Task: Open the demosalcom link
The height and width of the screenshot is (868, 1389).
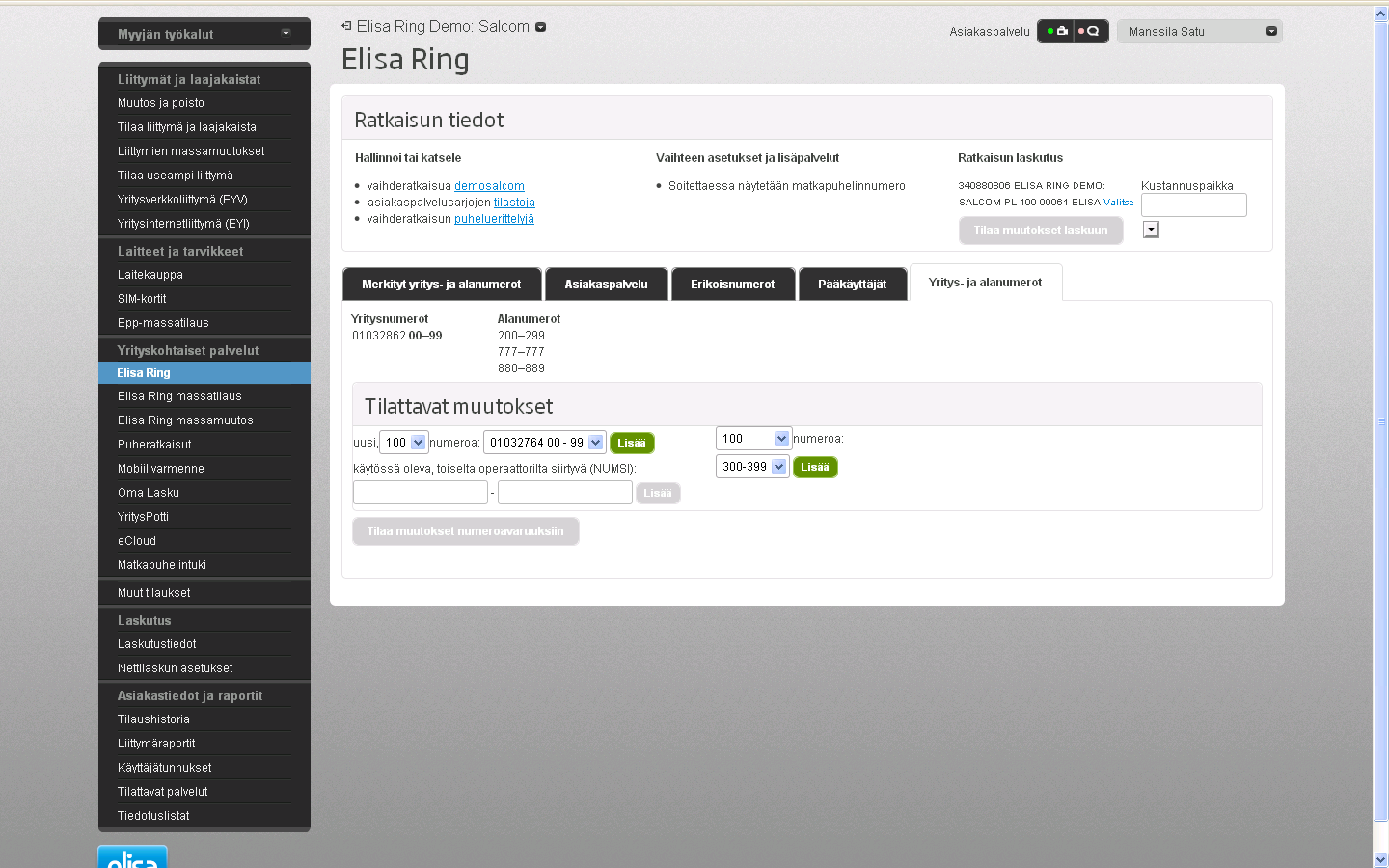Action: (x=489, y=186)
